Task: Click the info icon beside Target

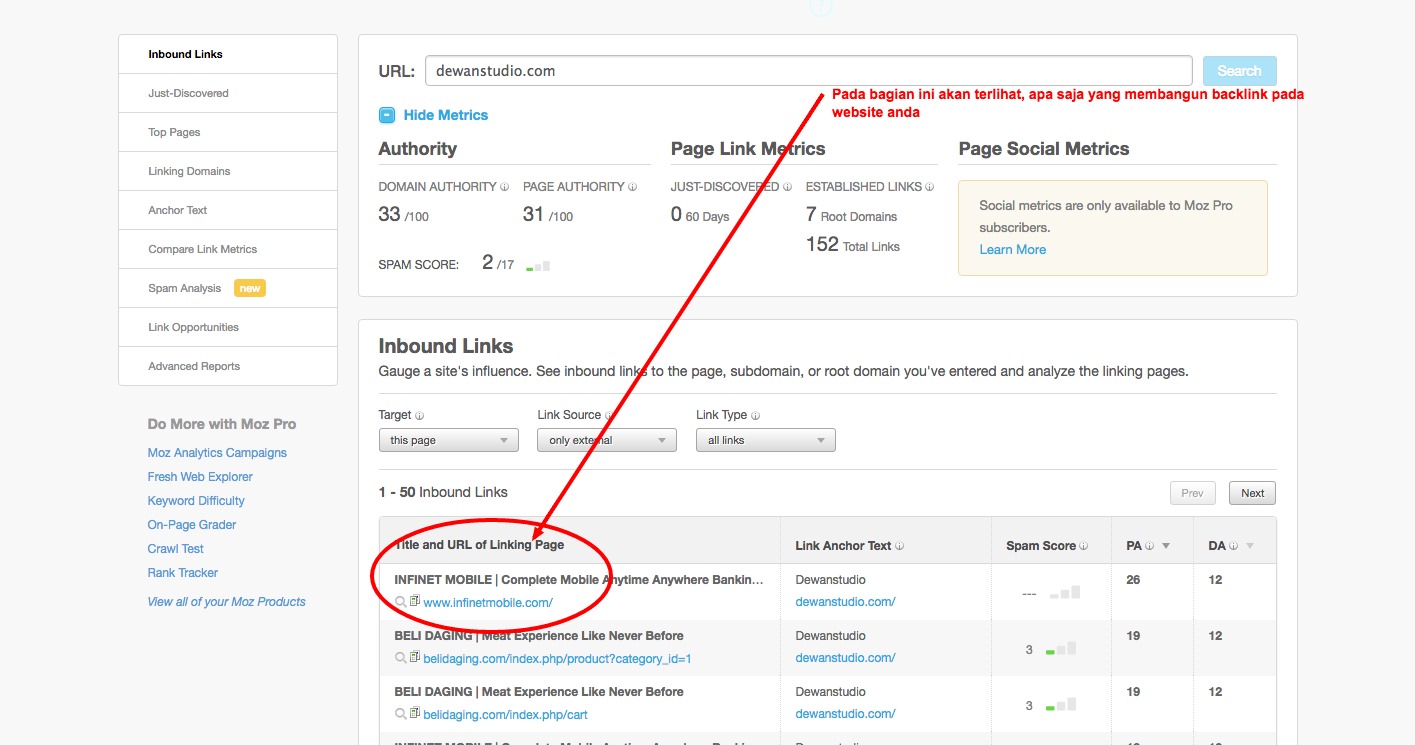Action: [x=419, y=415]
